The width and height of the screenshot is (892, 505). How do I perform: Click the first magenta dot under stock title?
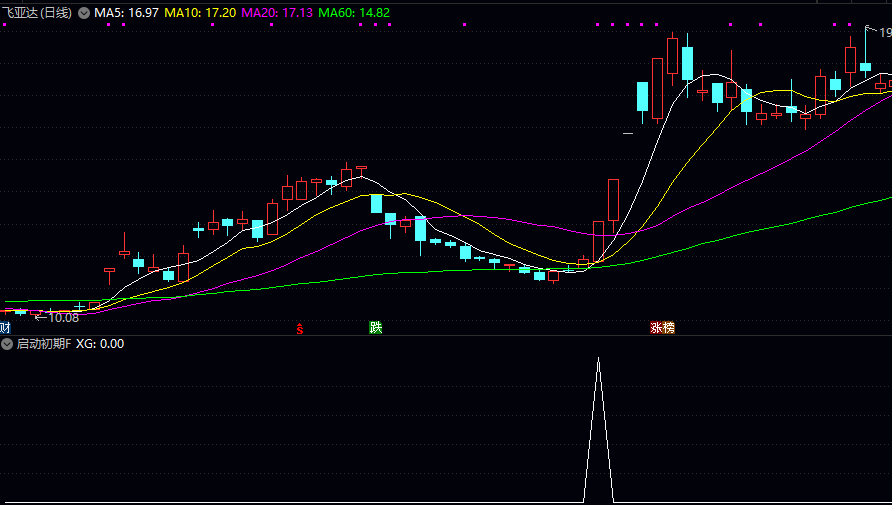3,24
